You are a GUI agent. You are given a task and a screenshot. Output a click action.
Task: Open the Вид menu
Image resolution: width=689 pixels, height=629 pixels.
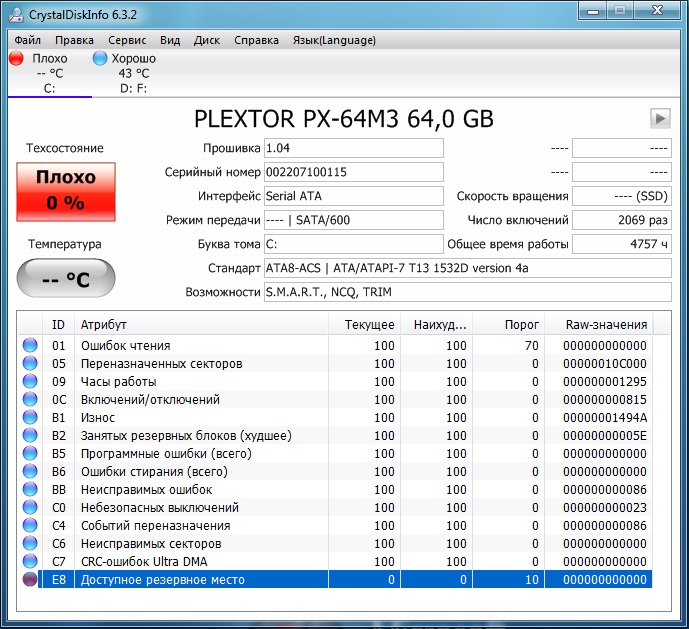point(170,40)
